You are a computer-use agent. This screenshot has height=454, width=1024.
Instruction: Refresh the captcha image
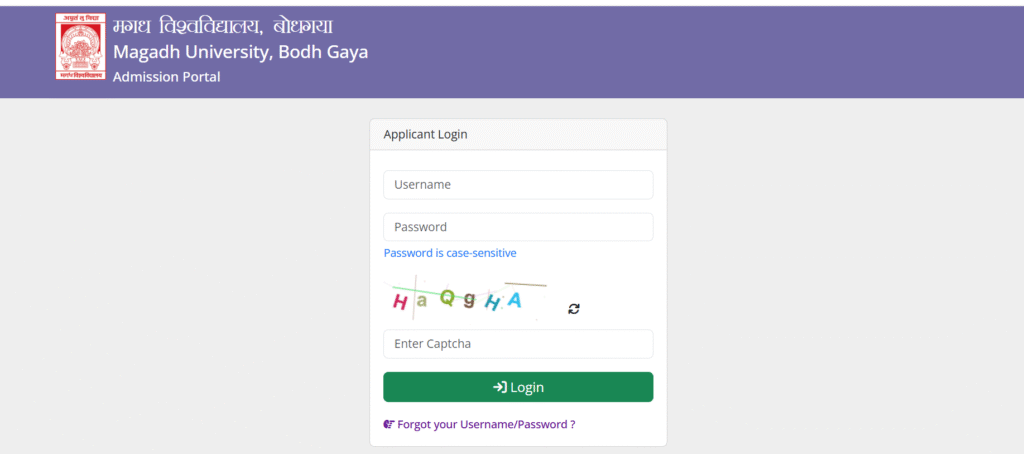point(573,309)
